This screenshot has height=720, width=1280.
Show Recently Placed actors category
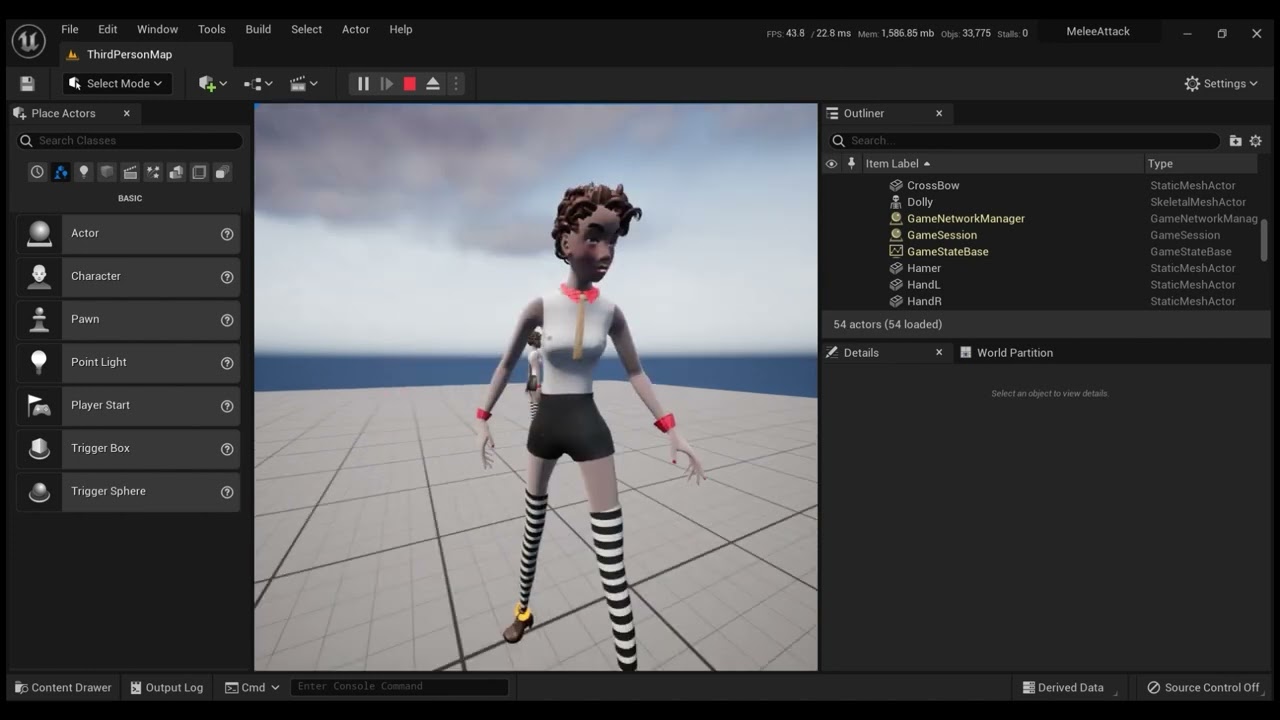click(37, 172)
